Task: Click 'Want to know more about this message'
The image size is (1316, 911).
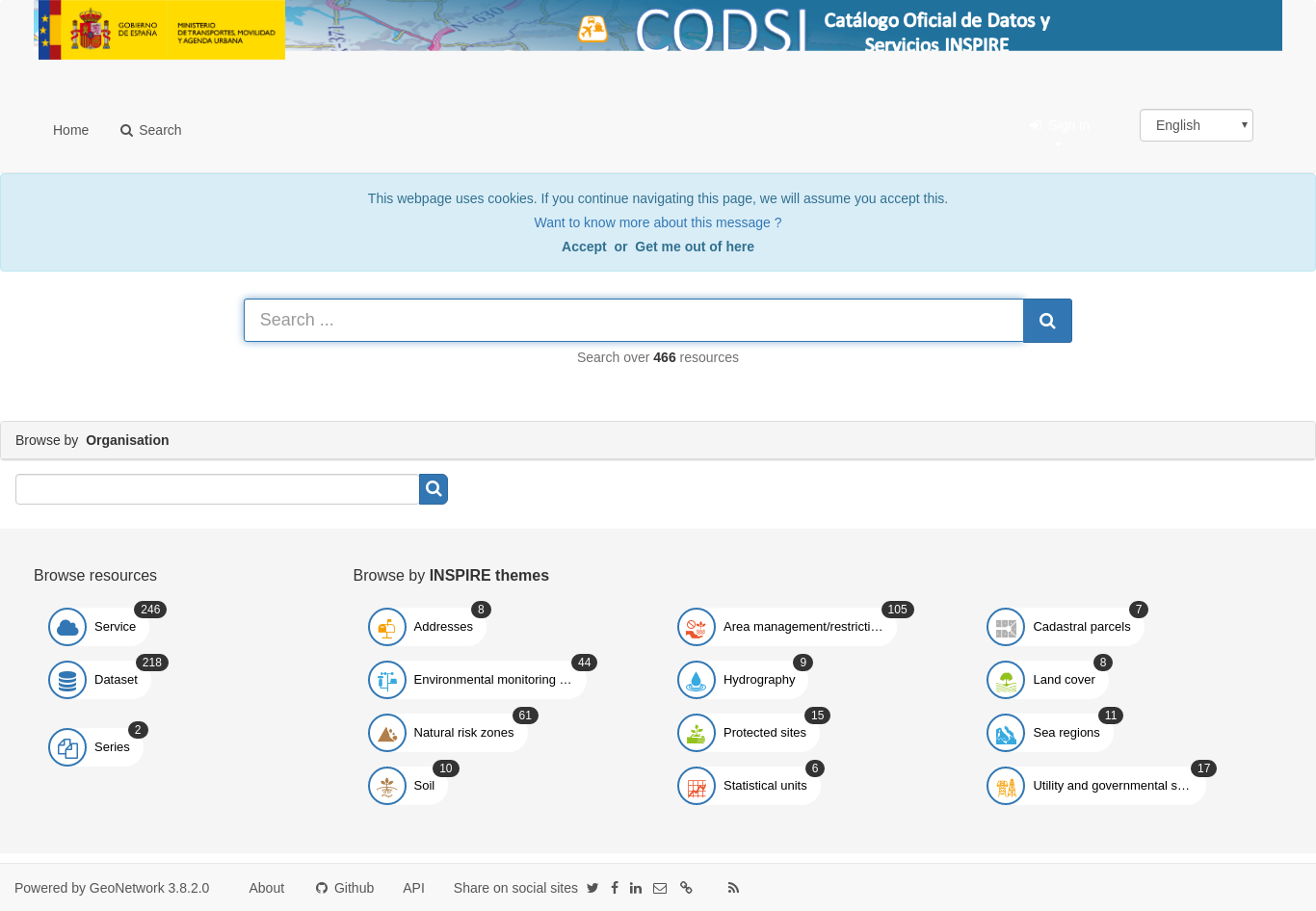Action: pyautogui.click(x=658, y=222)
